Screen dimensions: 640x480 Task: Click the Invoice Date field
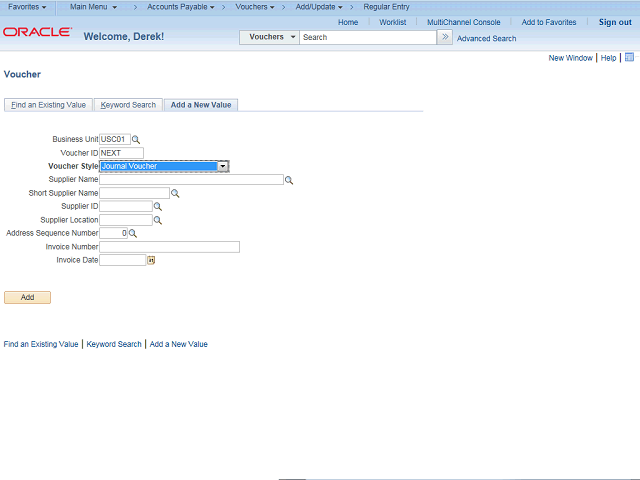(122, 260)
